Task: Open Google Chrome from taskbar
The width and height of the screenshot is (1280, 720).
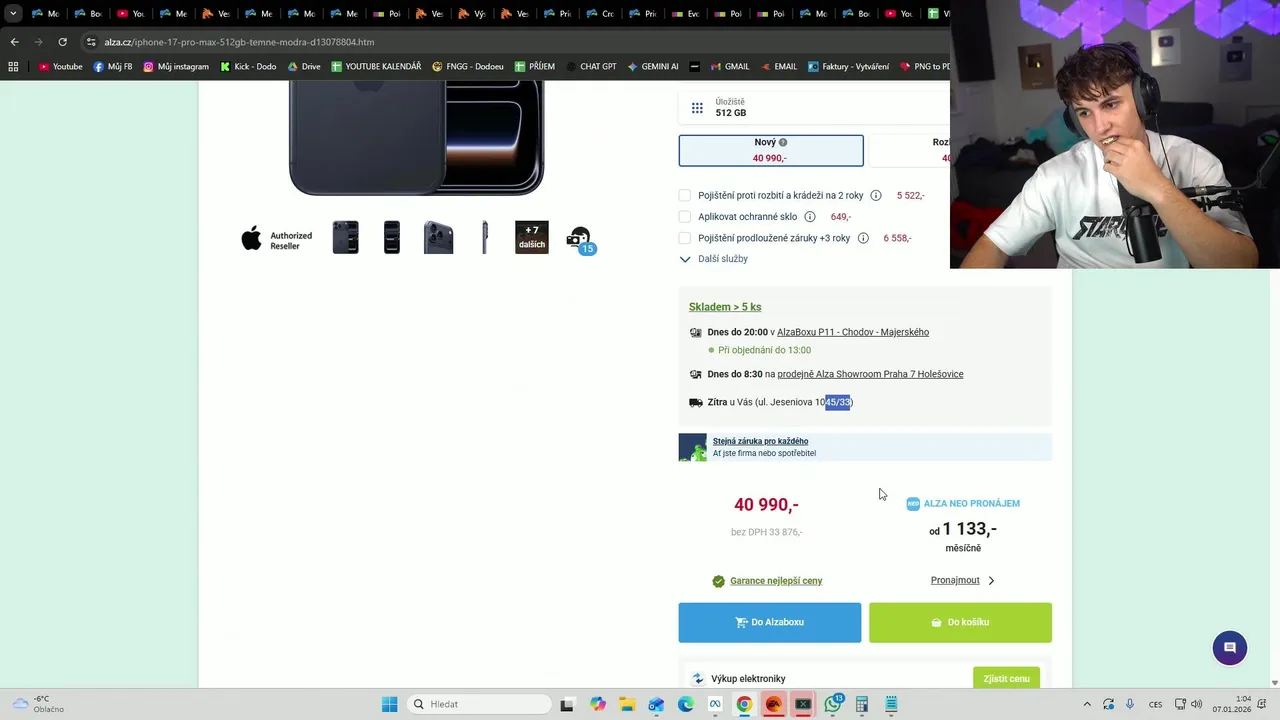Action: pos(744,704)
